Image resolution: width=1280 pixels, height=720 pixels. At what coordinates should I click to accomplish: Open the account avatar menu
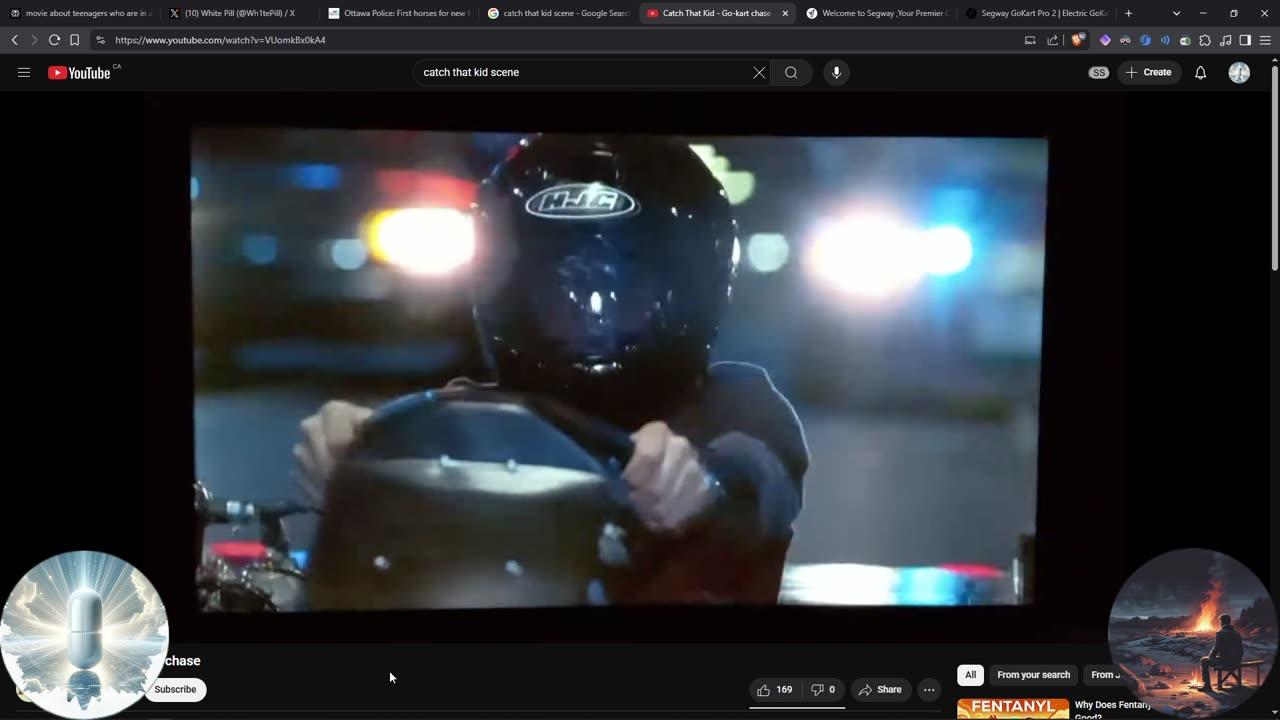pos(1239,72)
